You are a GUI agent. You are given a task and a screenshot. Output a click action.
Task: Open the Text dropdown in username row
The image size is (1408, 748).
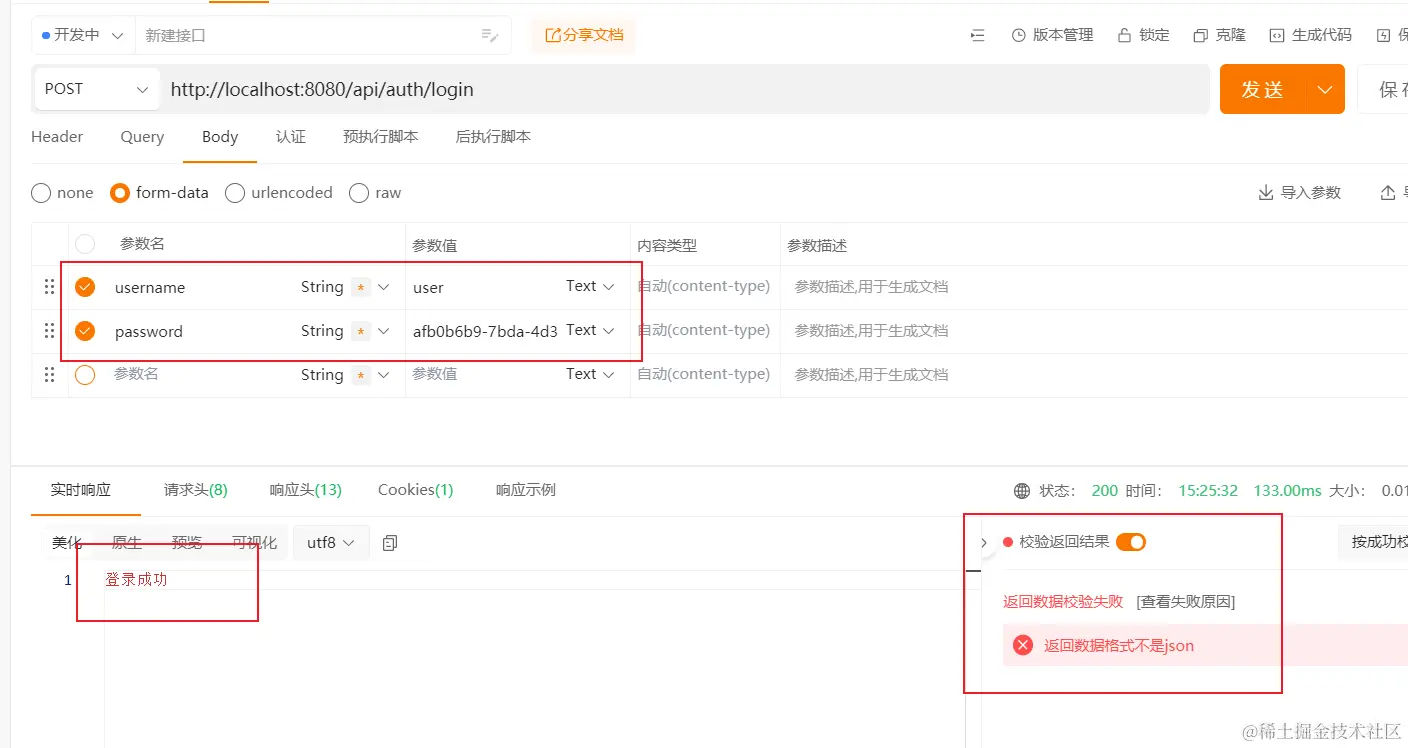[590, 286]
